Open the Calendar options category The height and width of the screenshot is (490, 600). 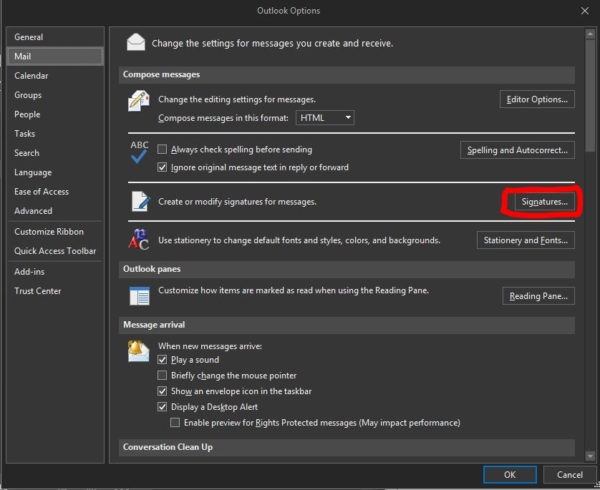55,76
